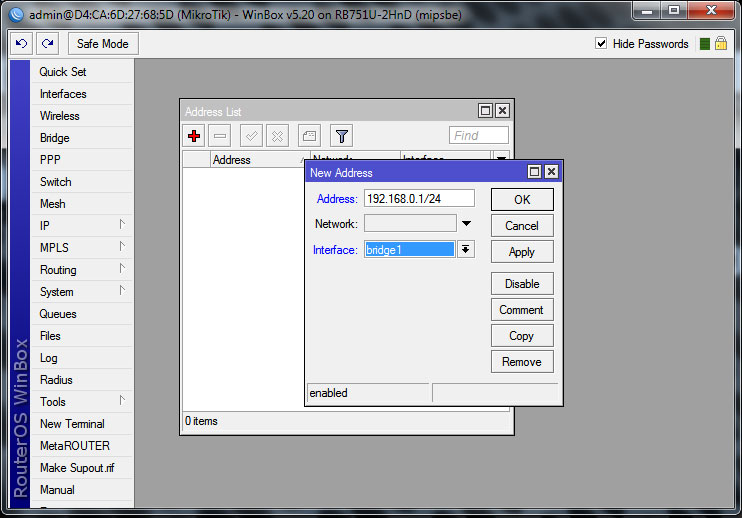Open the Interface dropdown showing bridge1

465,250
